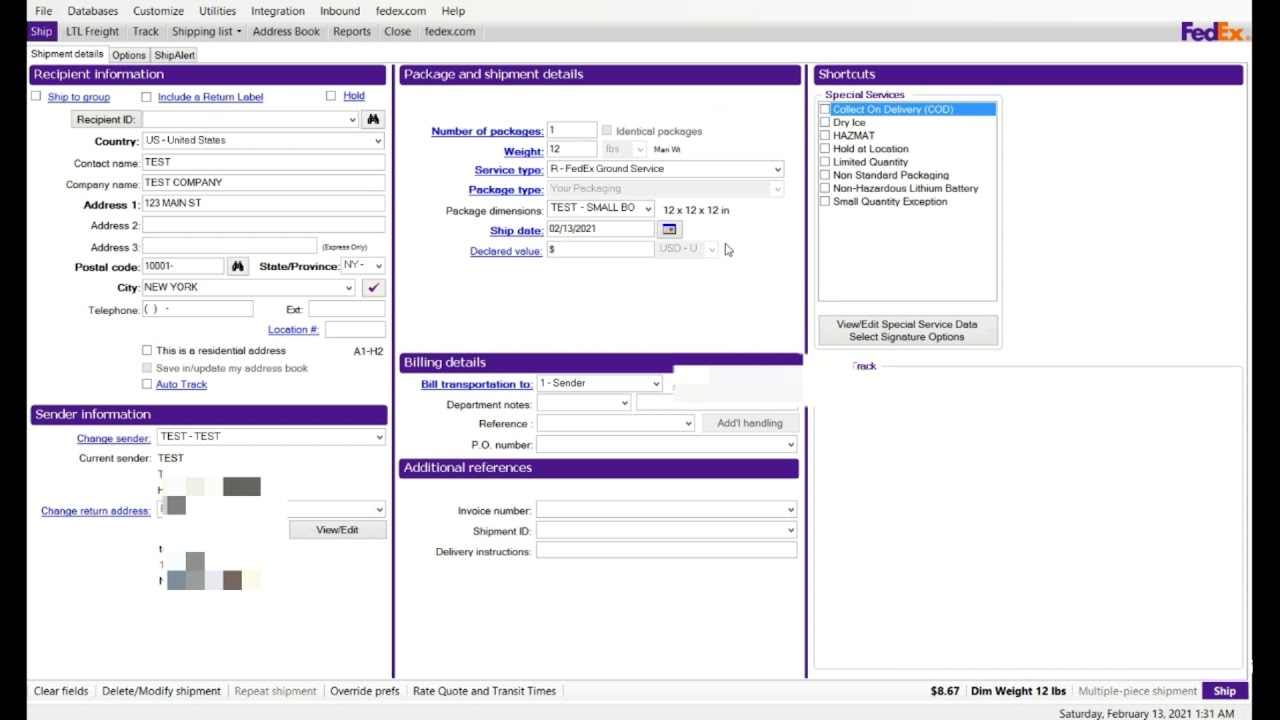Open Address Book from toolbar

point(286,32)
